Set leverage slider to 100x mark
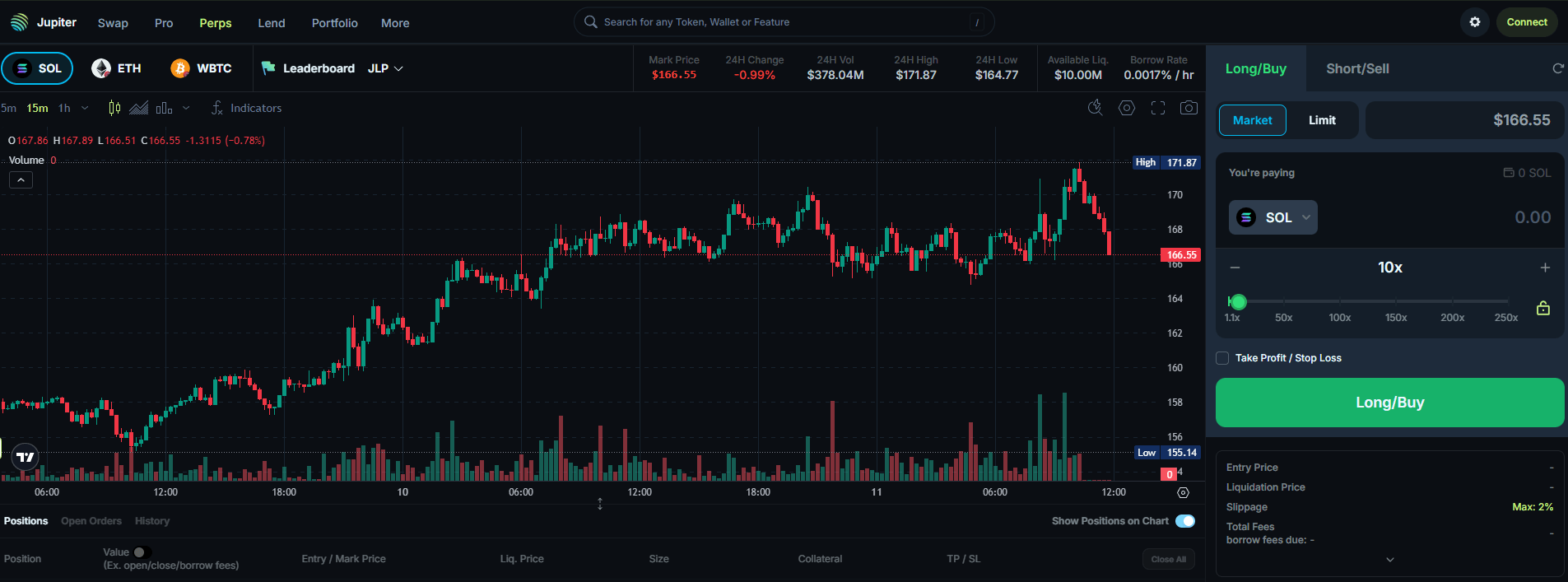 (1339, 302)
